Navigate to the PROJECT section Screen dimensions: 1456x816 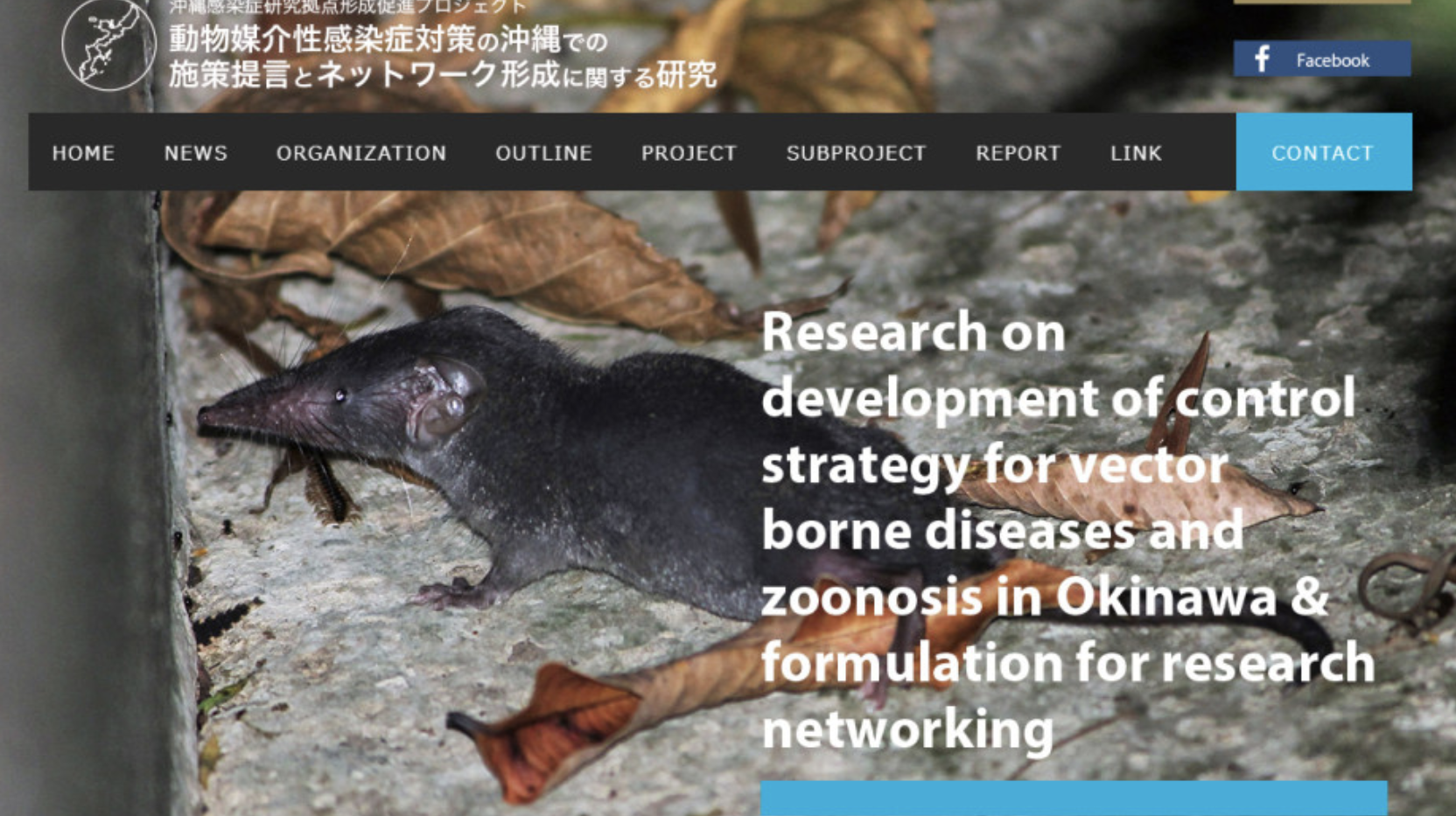click(x=689, y=153)
